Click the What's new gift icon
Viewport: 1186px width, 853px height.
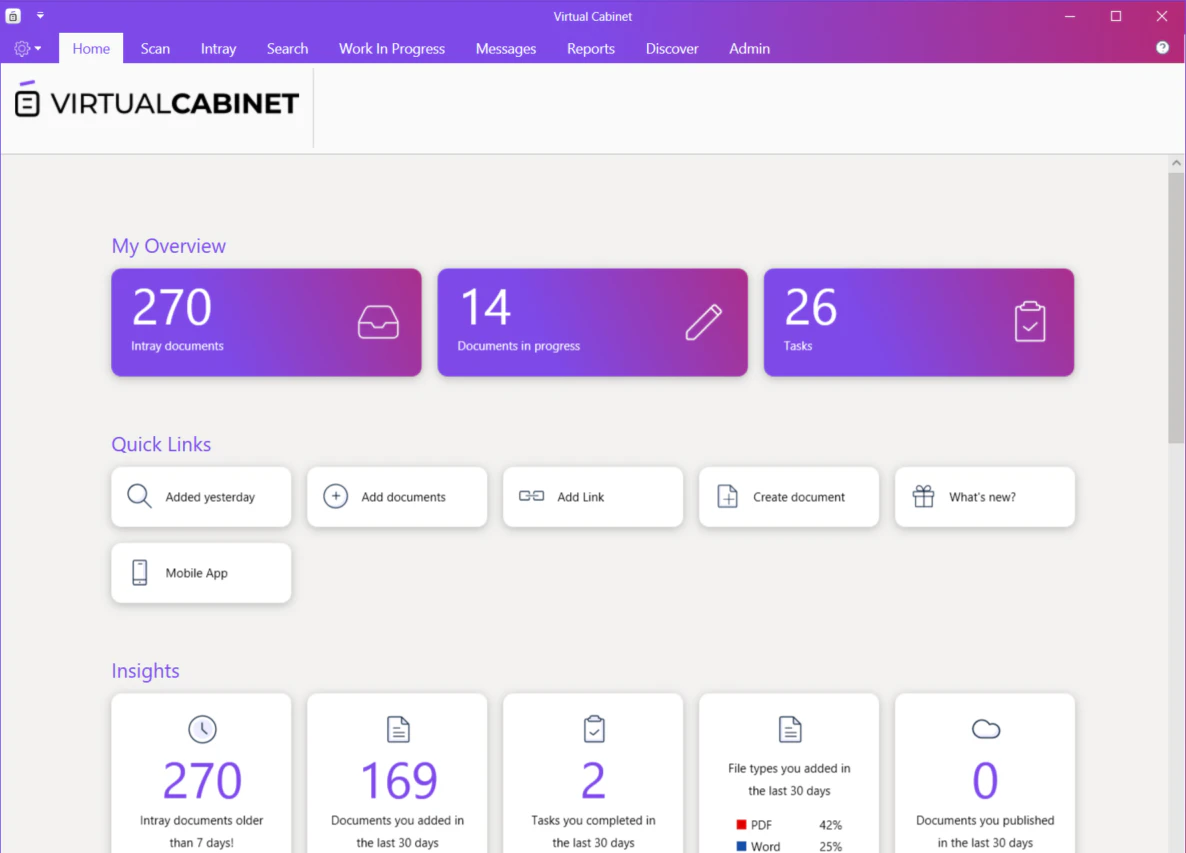[x=923, y=496]
